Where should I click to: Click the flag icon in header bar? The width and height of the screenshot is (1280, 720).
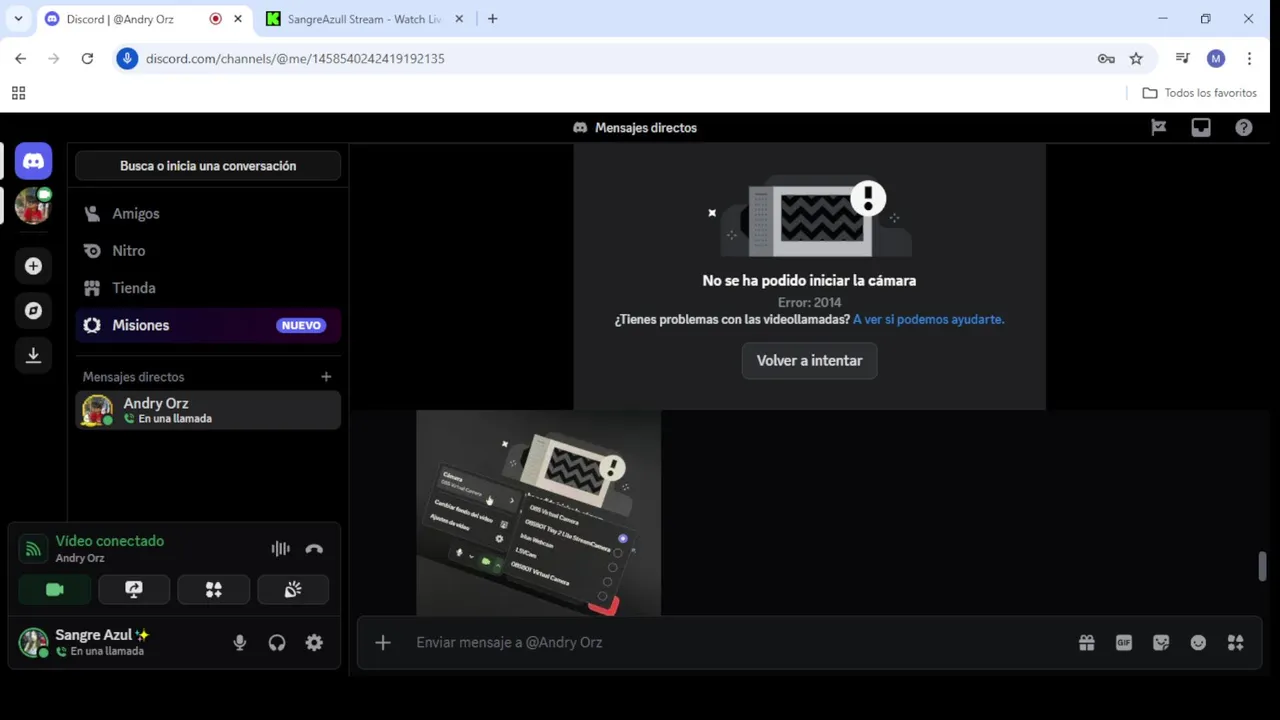pyautogui.click(x=1159, y=128)
